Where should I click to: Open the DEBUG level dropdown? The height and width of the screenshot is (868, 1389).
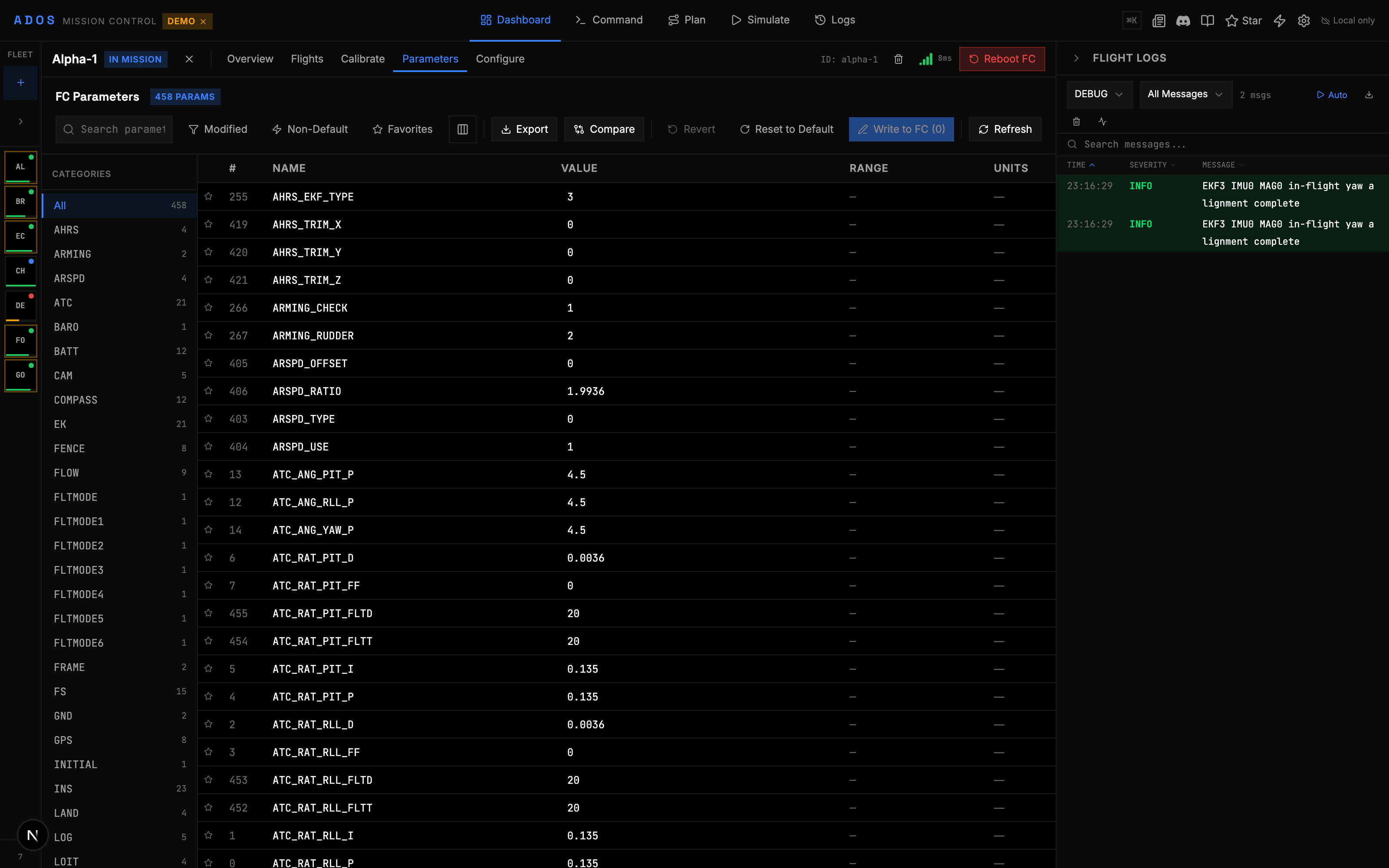click(1099, 94)
